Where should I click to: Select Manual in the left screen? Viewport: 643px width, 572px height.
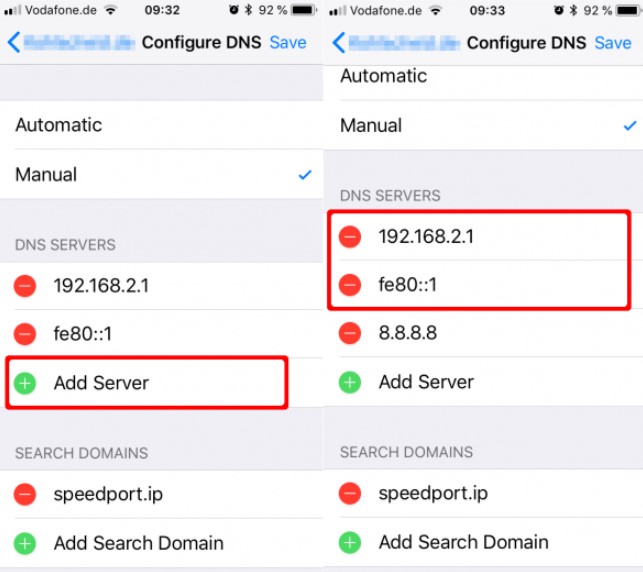tap(161, 174)
